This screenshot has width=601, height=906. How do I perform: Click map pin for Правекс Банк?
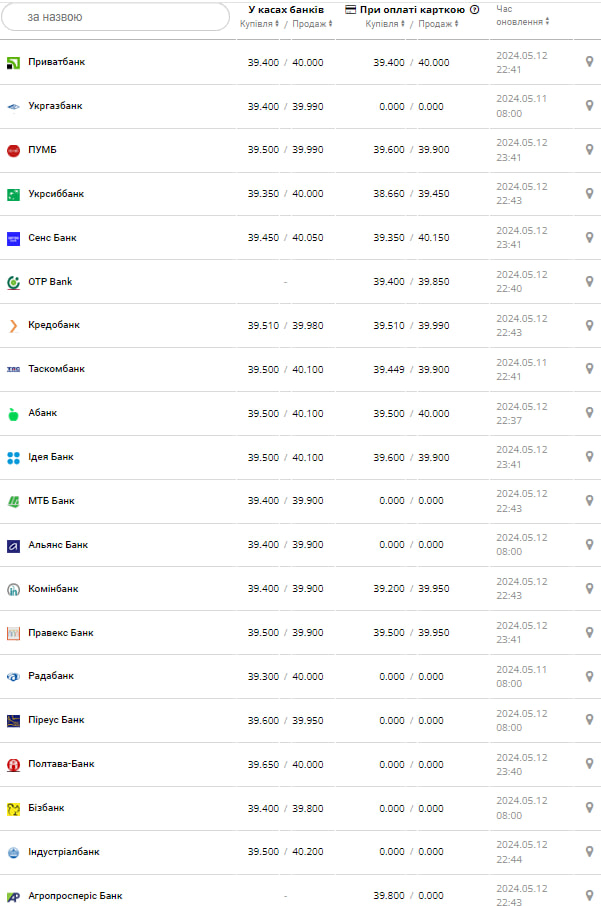[x=589, y=632]
